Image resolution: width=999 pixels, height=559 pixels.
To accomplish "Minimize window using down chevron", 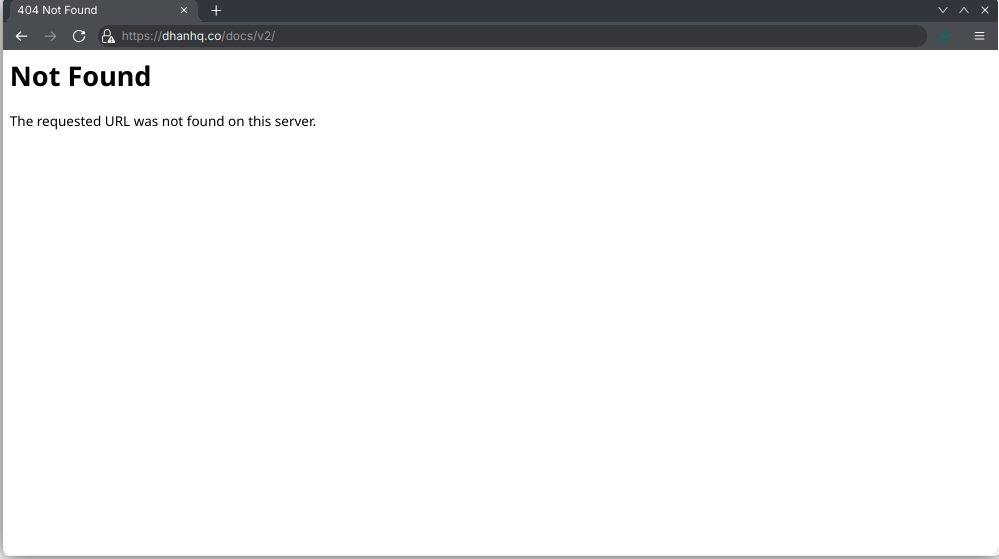I will click(942, 10).
